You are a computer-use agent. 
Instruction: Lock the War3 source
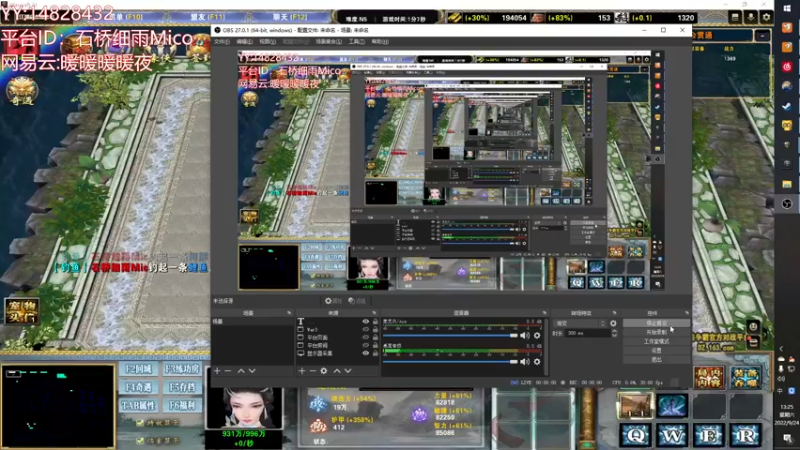pyautogui.click(x=376, y=330)
